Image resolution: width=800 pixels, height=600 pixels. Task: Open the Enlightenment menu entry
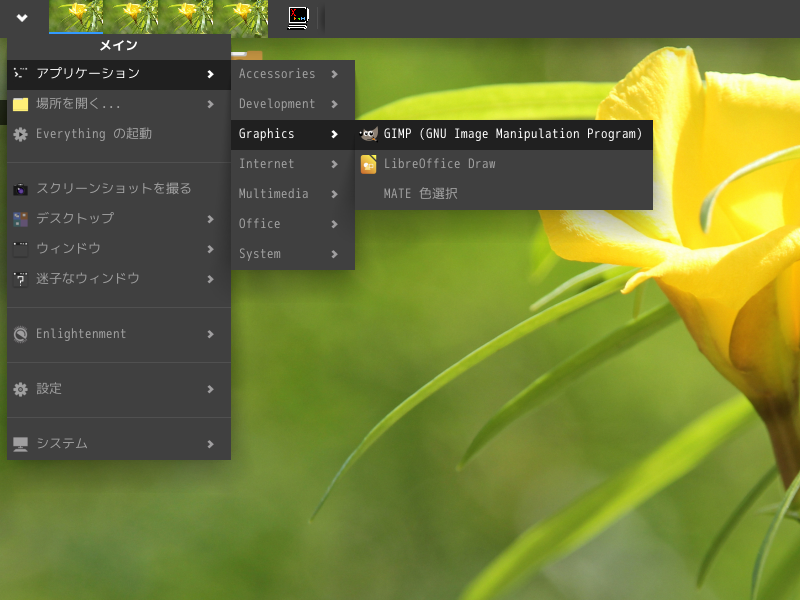(119, 334)
